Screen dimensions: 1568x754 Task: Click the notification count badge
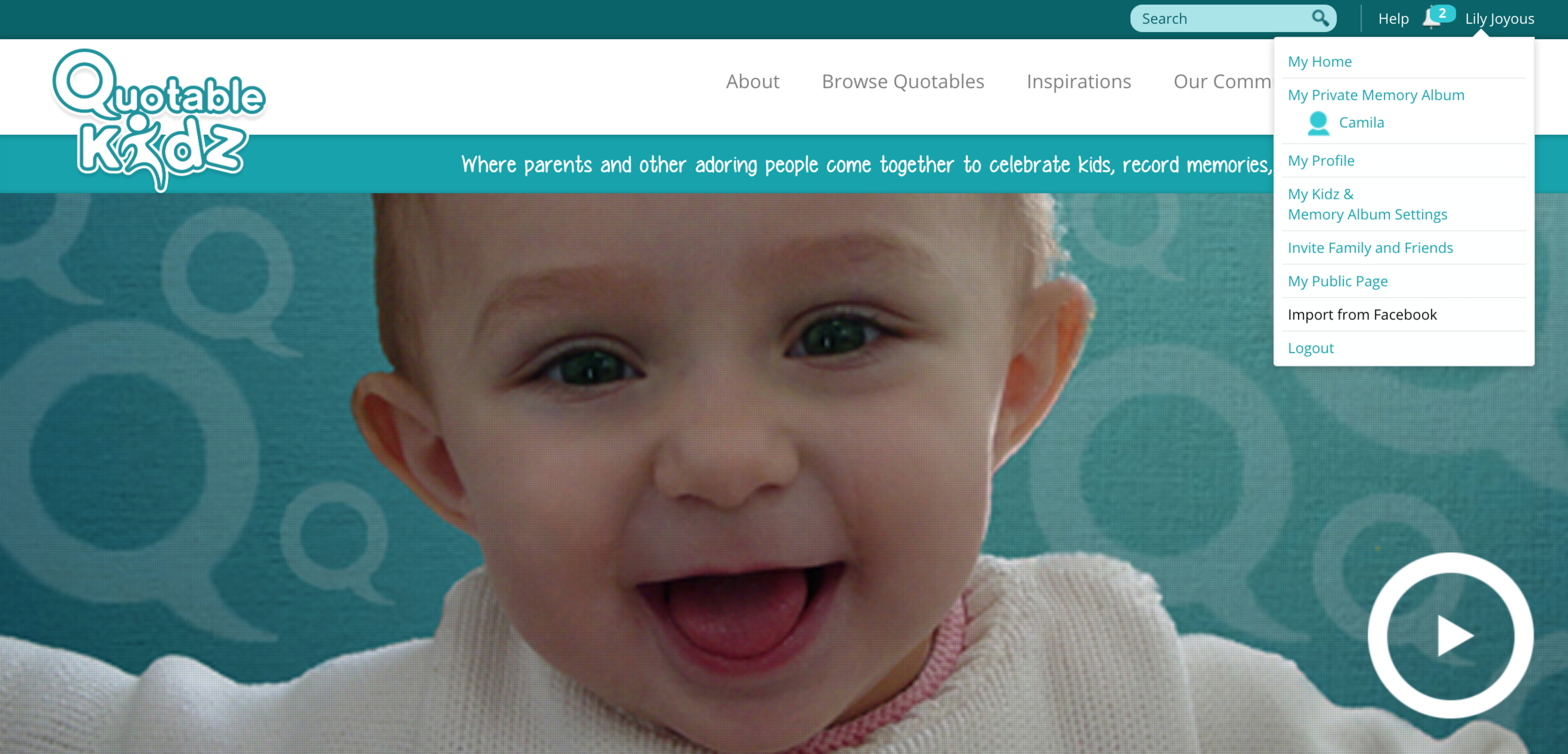[1442, 13]
